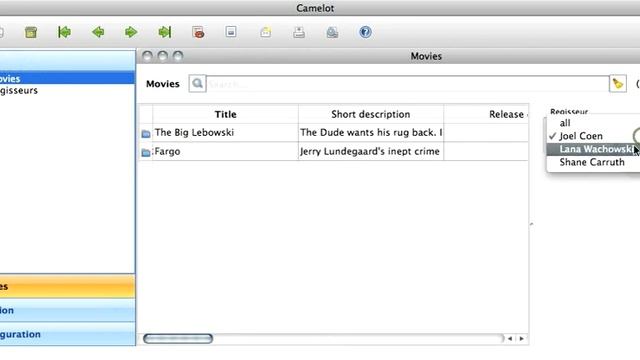Image resolution: width=640 pixels, height=360 pixels.
Task: Open folder icon of the Fargo row
Action: 146,152
